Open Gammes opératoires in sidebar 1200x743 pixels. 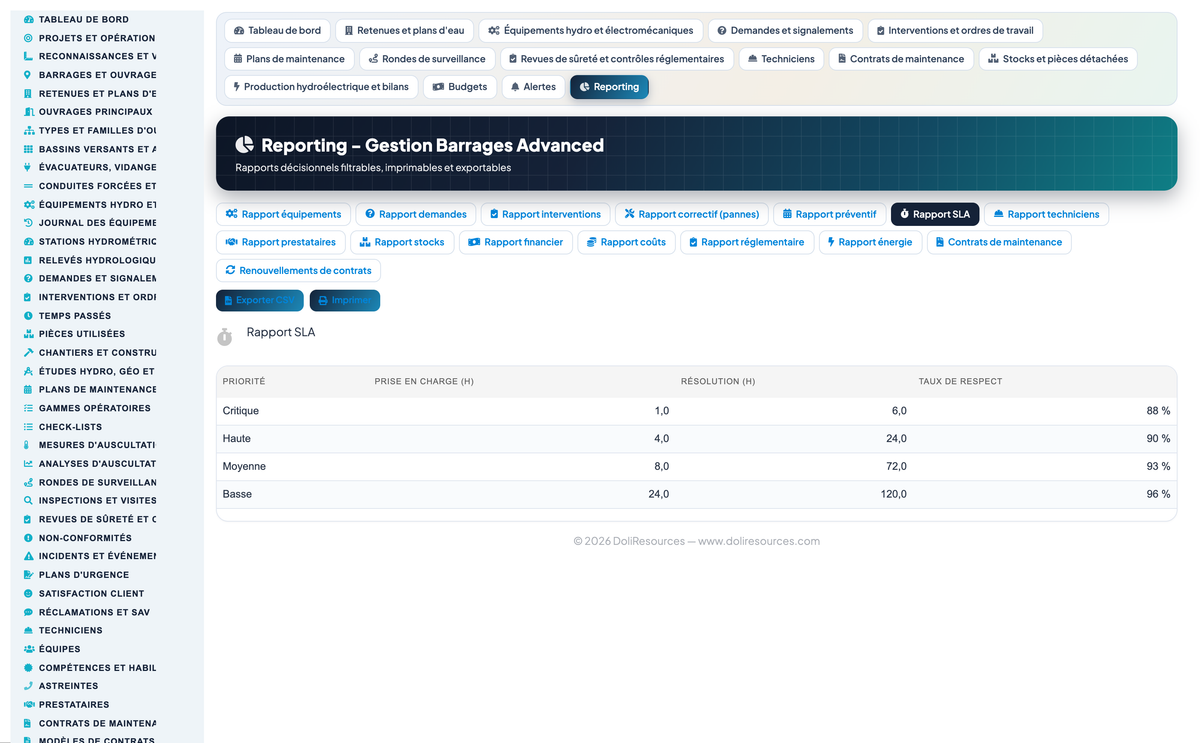95,408
